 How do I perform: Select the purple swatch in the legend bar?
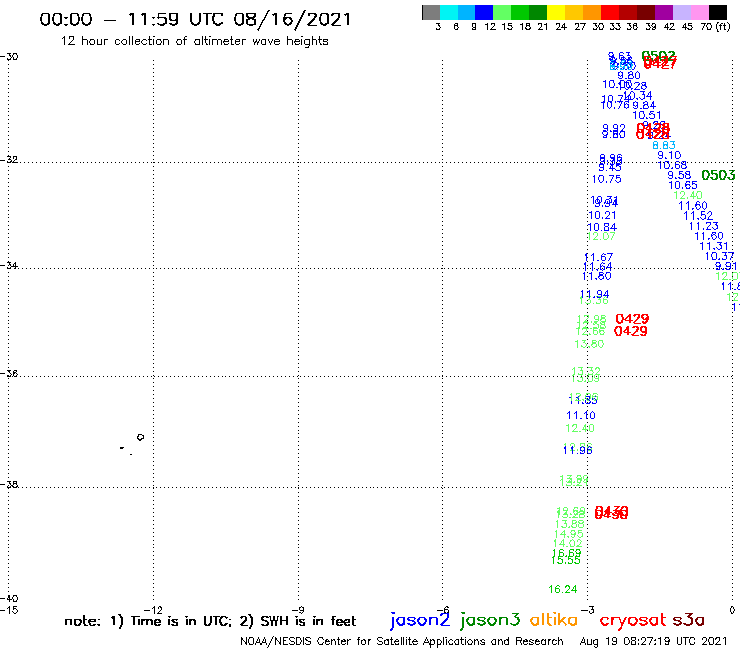coord(664,12)
